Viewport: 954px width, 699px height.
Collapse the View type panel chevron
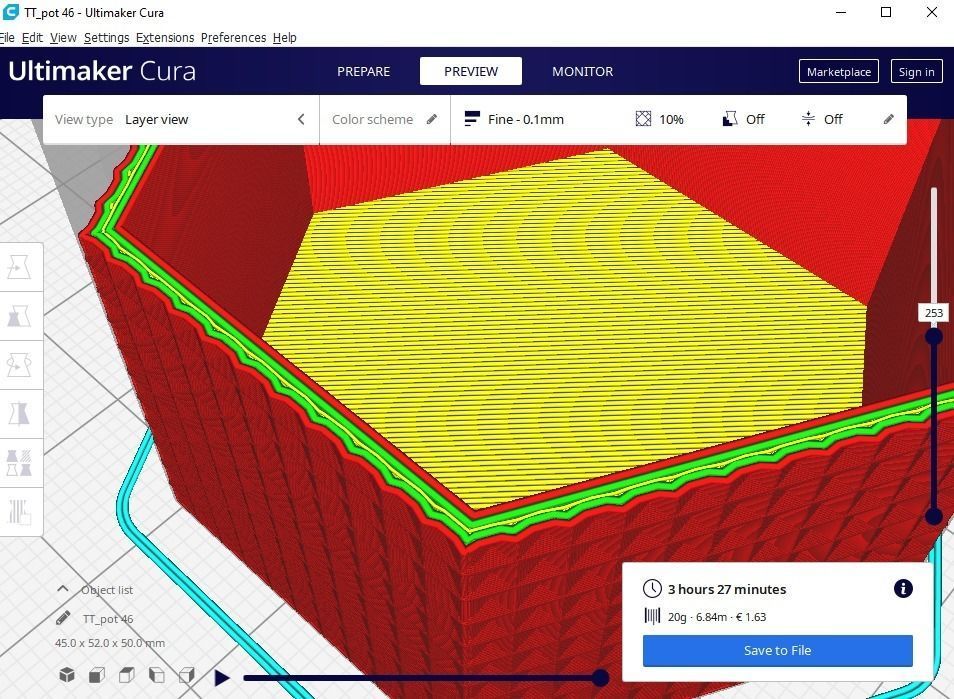[x=301, y=119]
